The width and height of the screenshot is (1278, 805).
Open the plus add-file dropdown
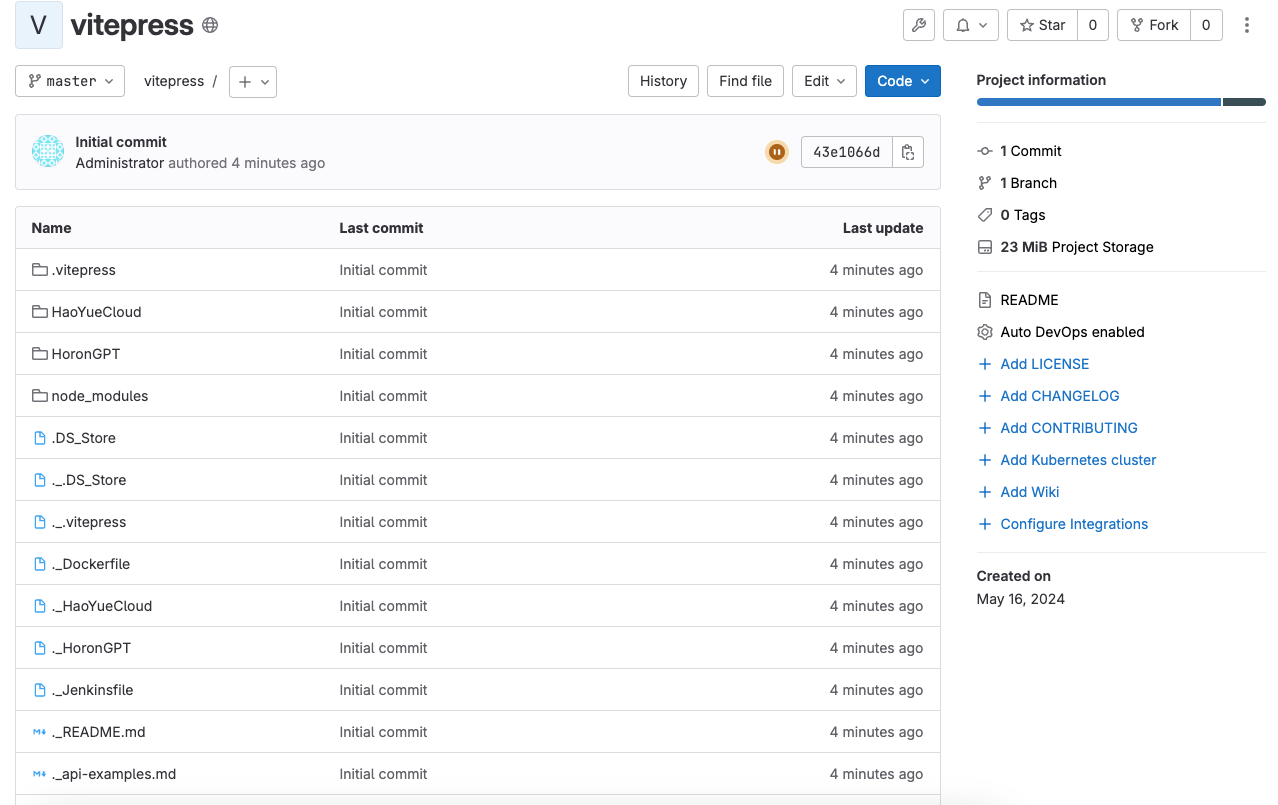pos(253,81)
